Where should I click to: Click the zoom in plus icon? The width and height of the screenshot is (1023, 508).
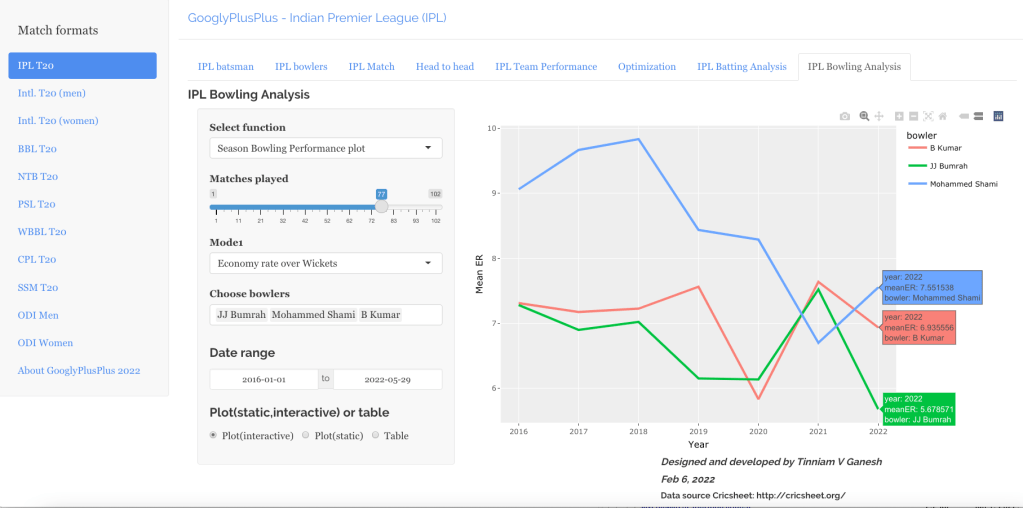tap(899, 116)
